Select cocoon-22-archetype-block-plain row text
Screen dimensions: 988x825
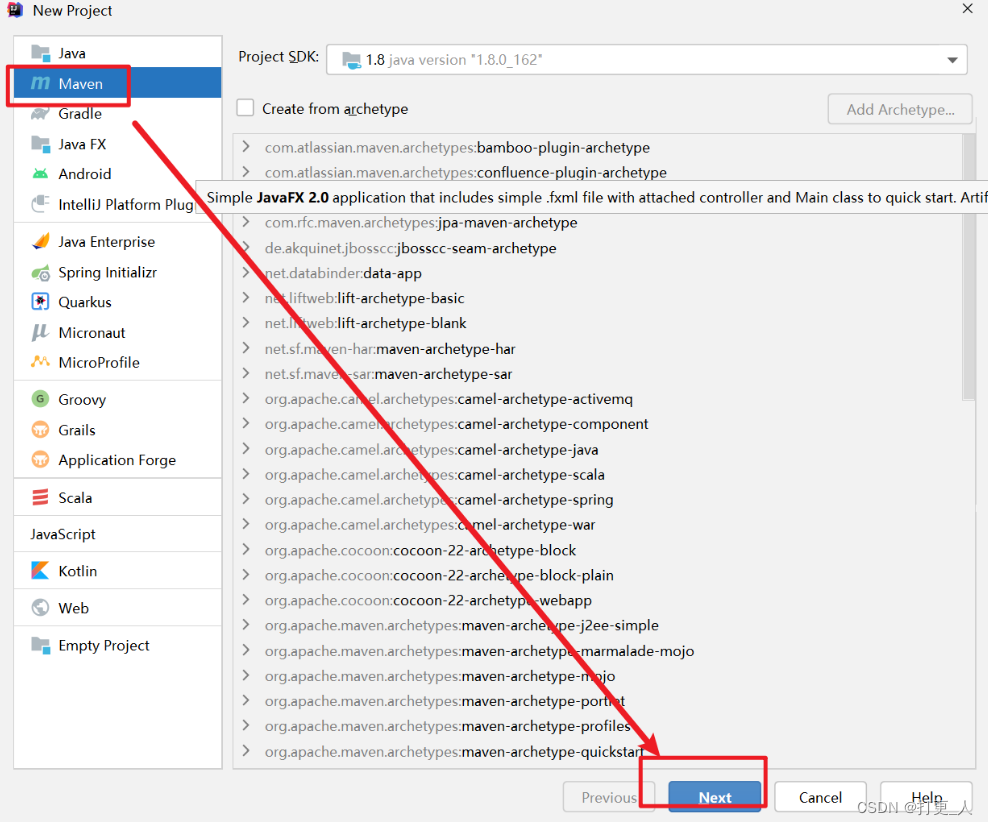pos(439,575)
